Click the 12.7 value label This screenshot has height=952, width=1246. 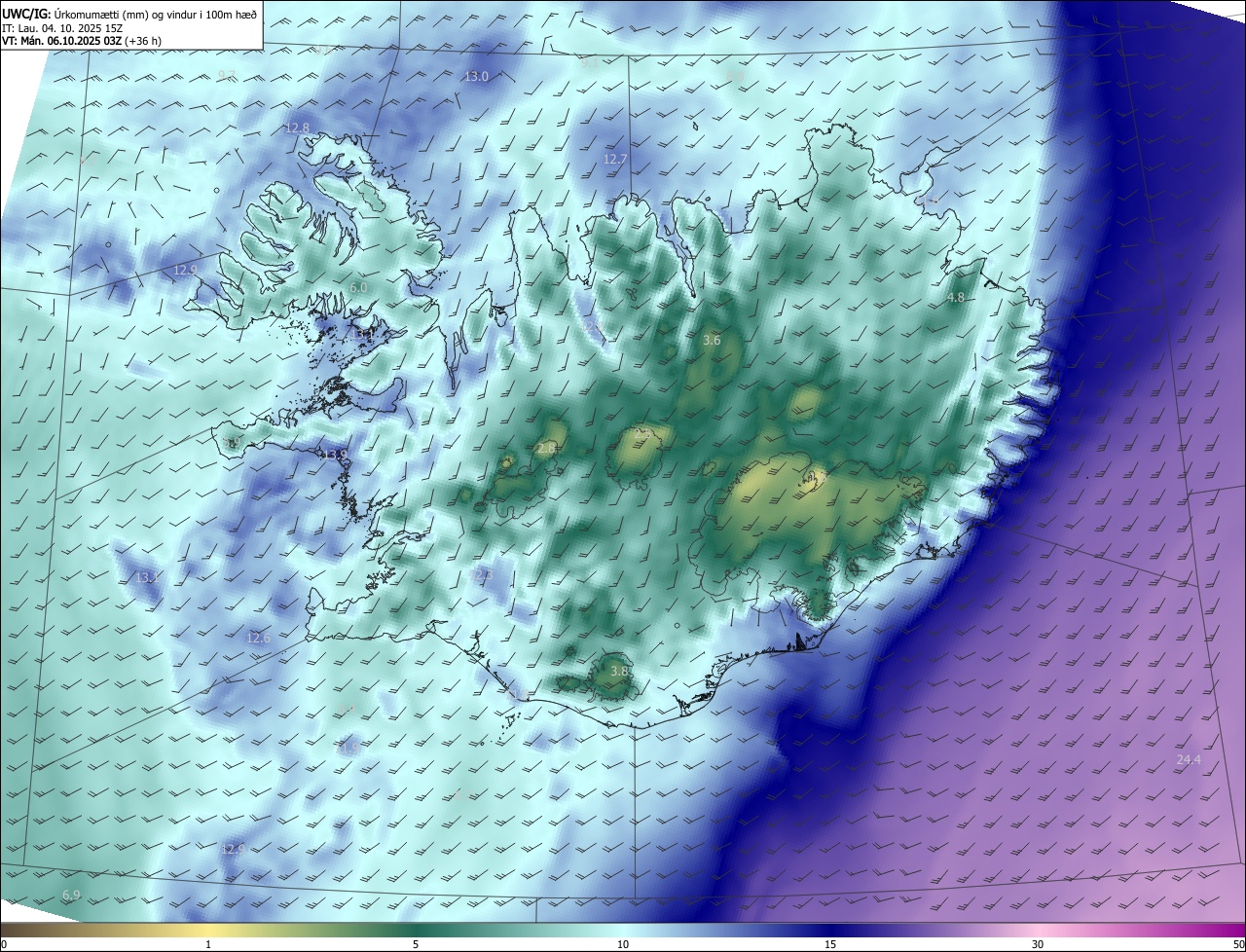coord(615,160)
